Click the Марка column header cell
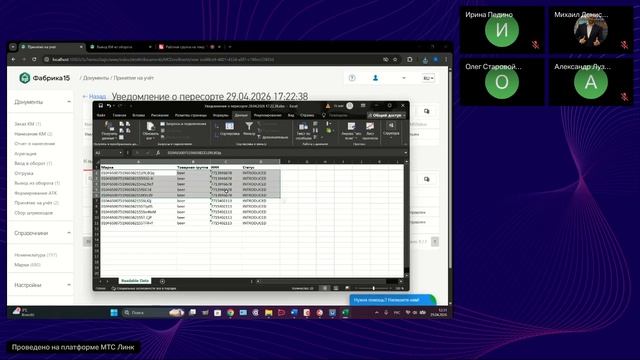640x360 pixels. click(x=138, y=167)
